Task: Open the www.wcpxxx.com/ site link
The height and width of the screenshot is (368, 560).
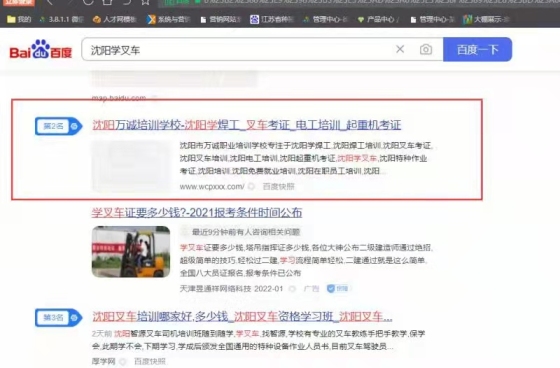Action: click(212, 187)
